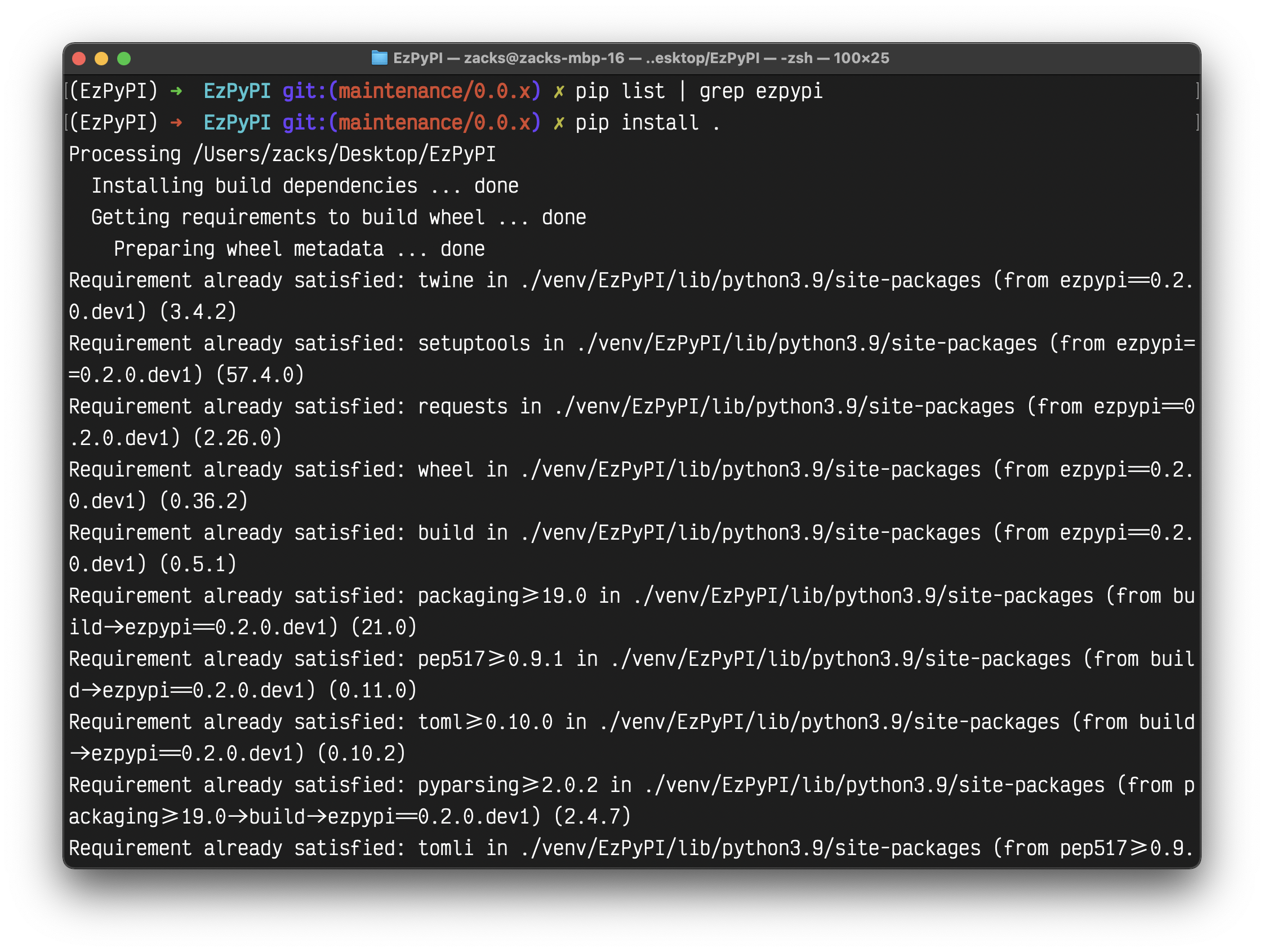Click 'tomli' in the last requirement line

445,848
